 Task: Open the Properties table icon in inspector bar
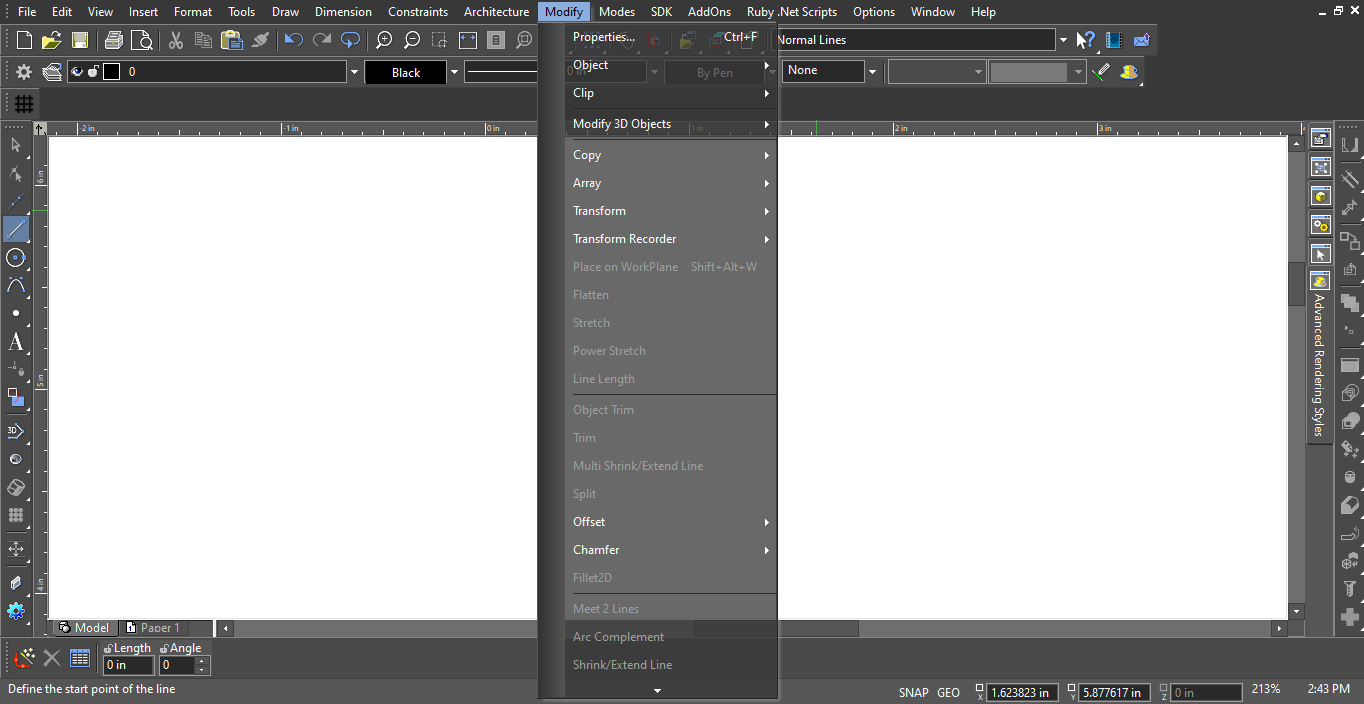pyautogui.click(x=80, y=658)
